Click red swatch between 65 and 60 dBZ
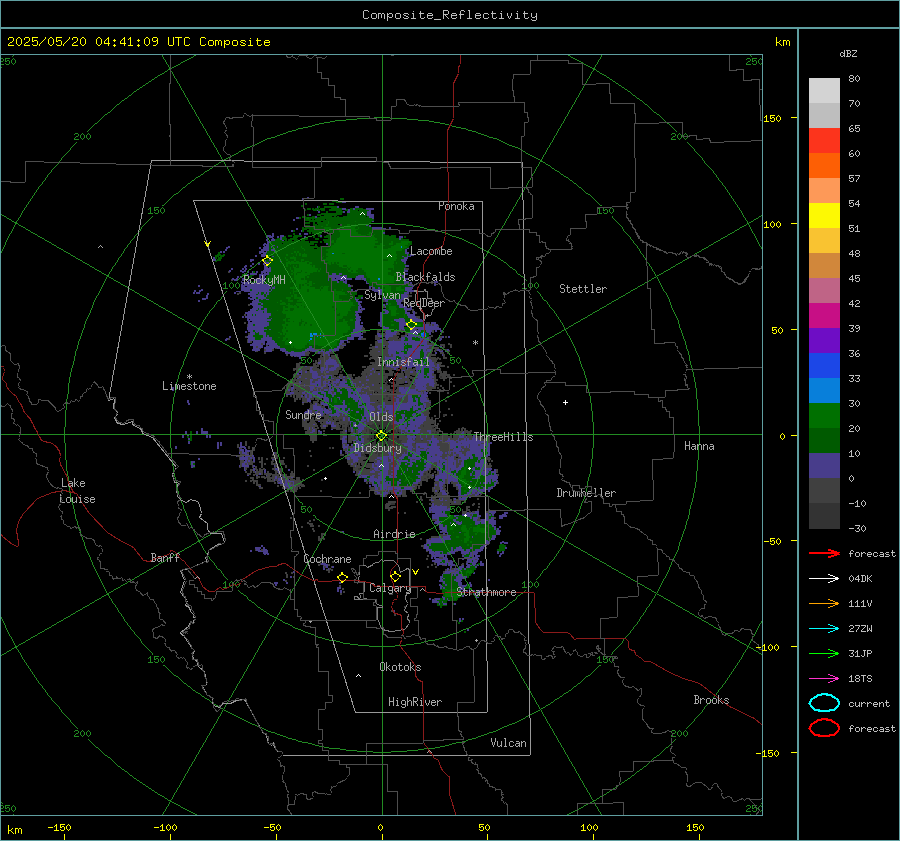Viewport: 900px width, 841px height. (824, 141)
